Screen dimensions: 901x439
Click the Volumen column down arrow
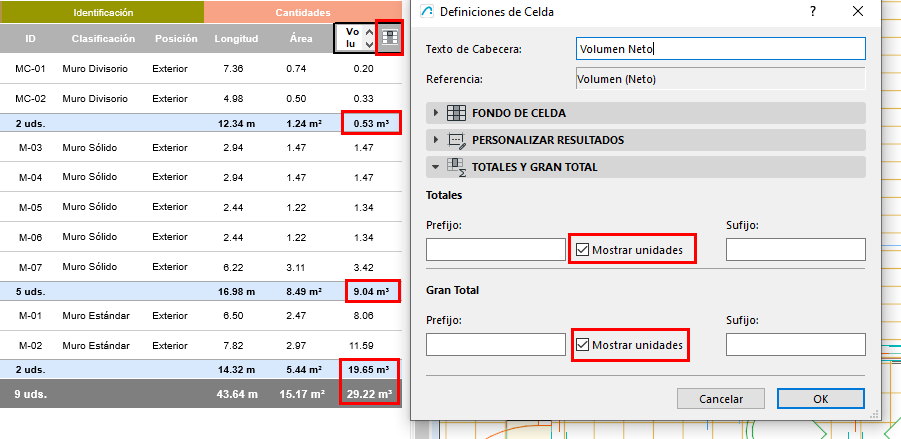pyautogui.click(x=369, y=44)
